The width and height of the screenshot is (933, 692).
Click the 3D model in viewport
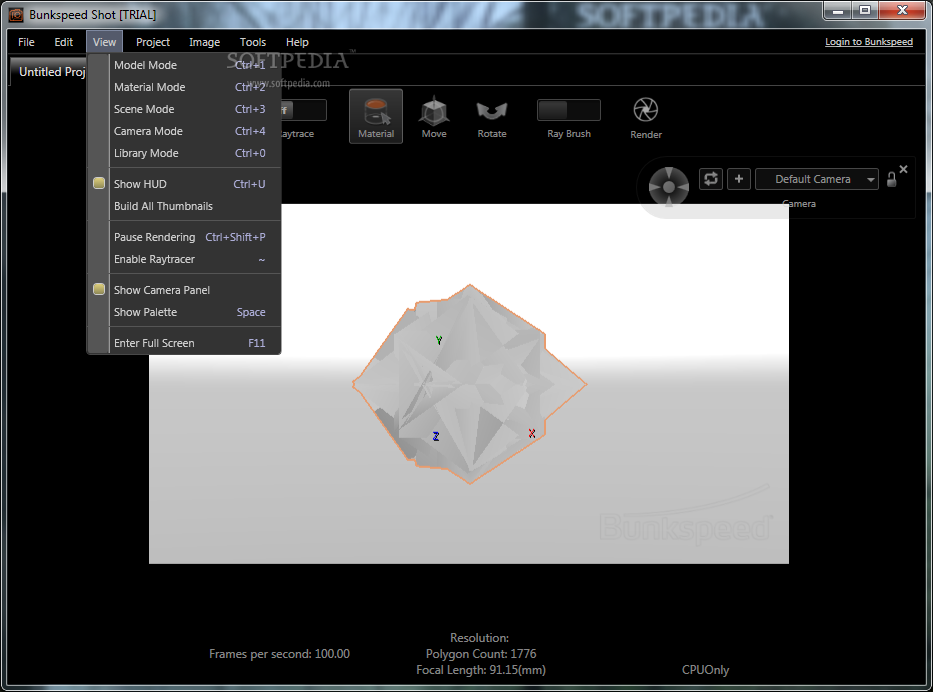(x=469, y=384)
